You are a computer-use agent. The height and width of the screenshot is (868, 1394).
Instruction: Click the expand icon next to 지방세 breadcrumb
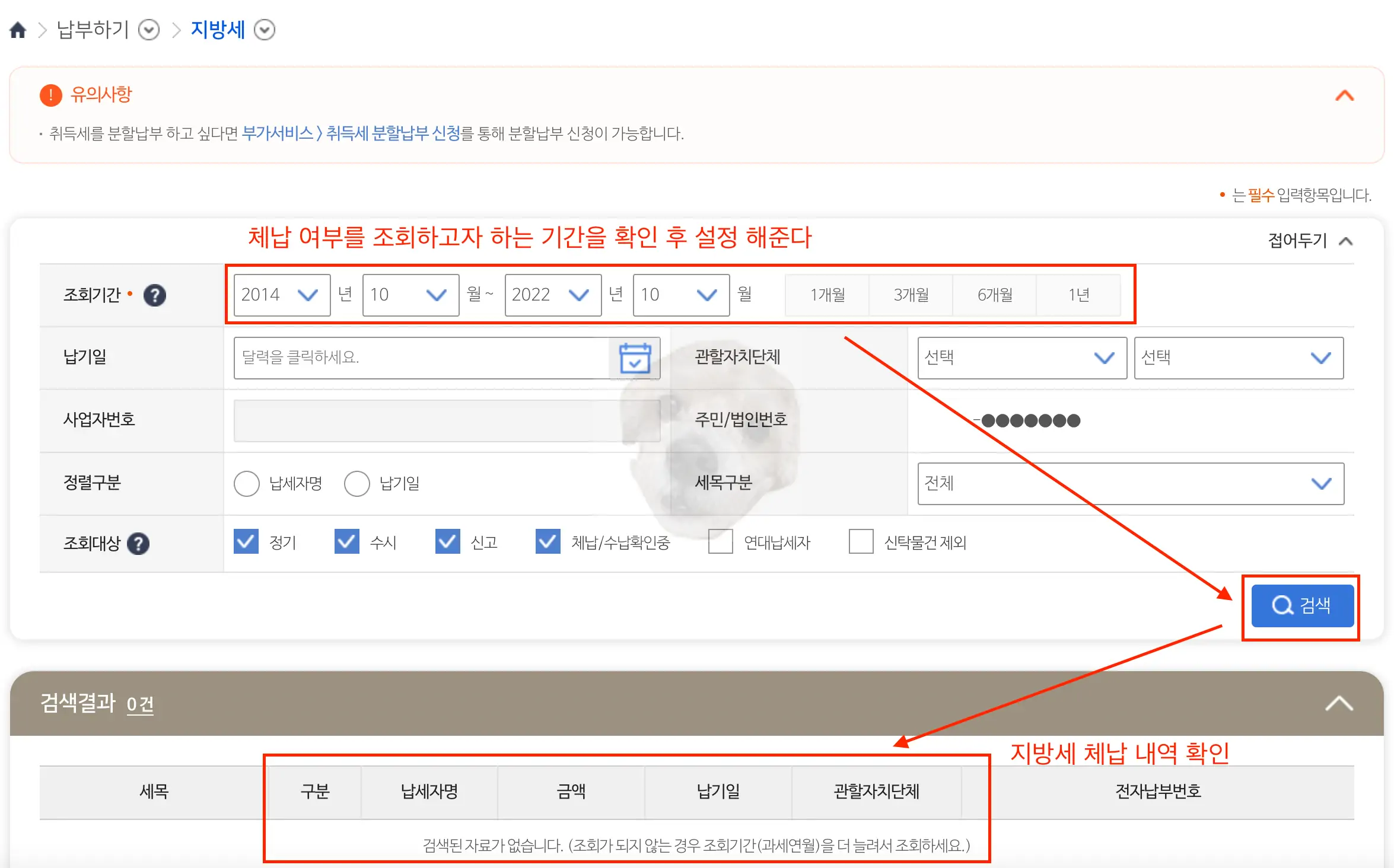point(265,30)
